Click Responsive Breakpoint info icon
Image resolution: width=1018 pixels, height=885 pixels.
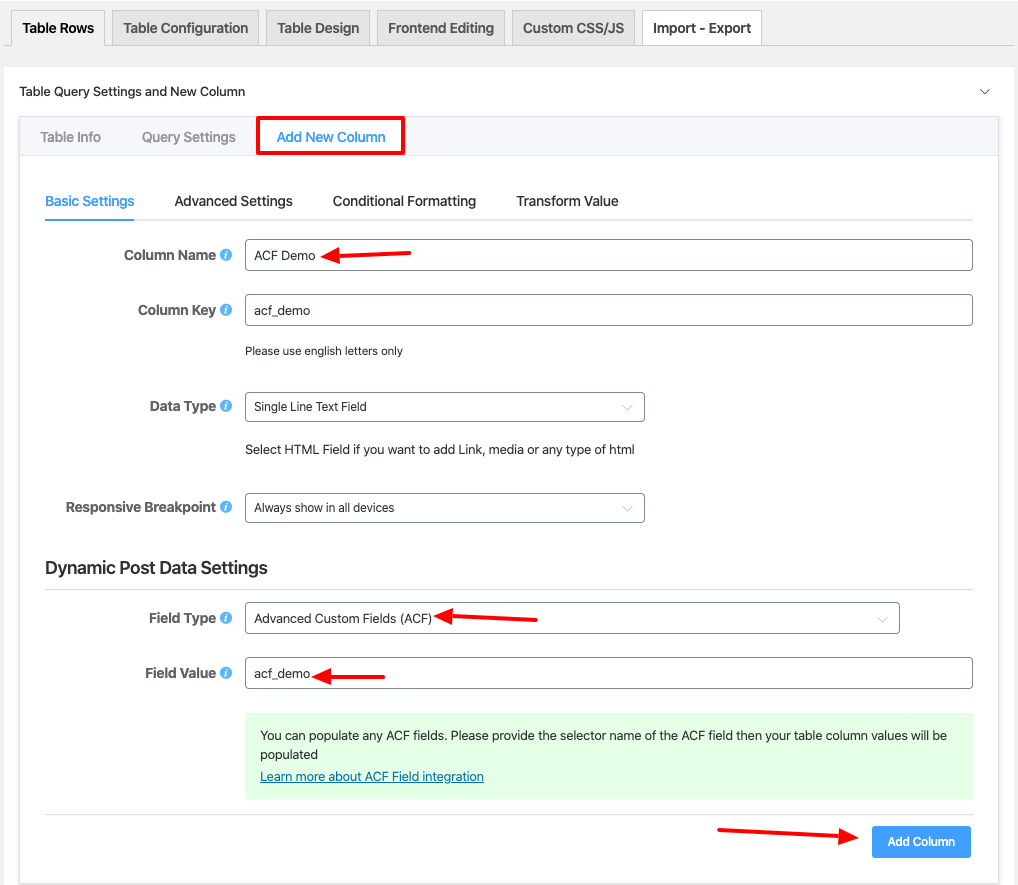point(226,508)
